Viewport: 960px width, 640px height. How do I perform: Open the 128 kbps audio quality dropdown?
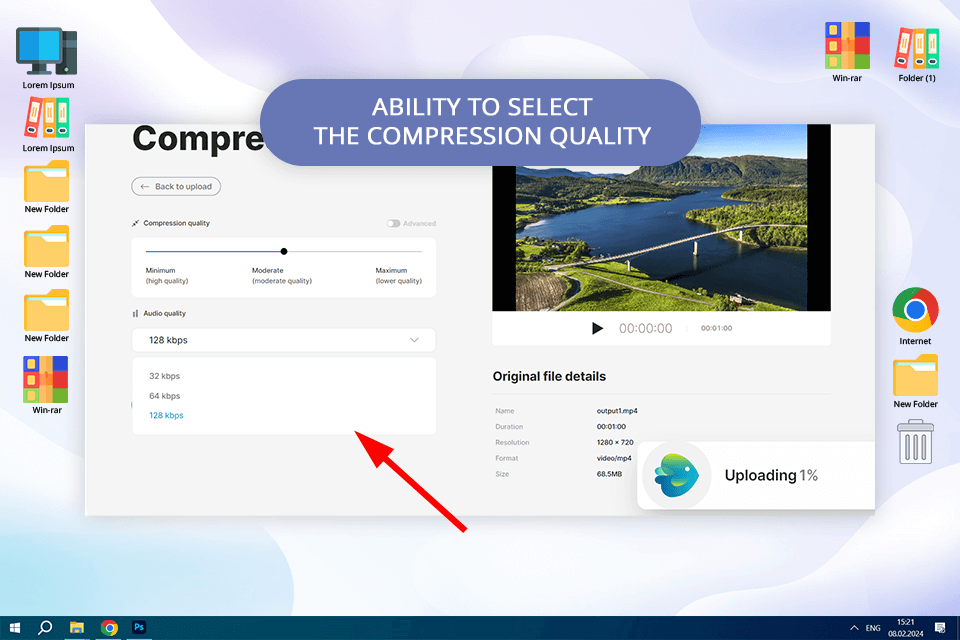click(284, 340)
